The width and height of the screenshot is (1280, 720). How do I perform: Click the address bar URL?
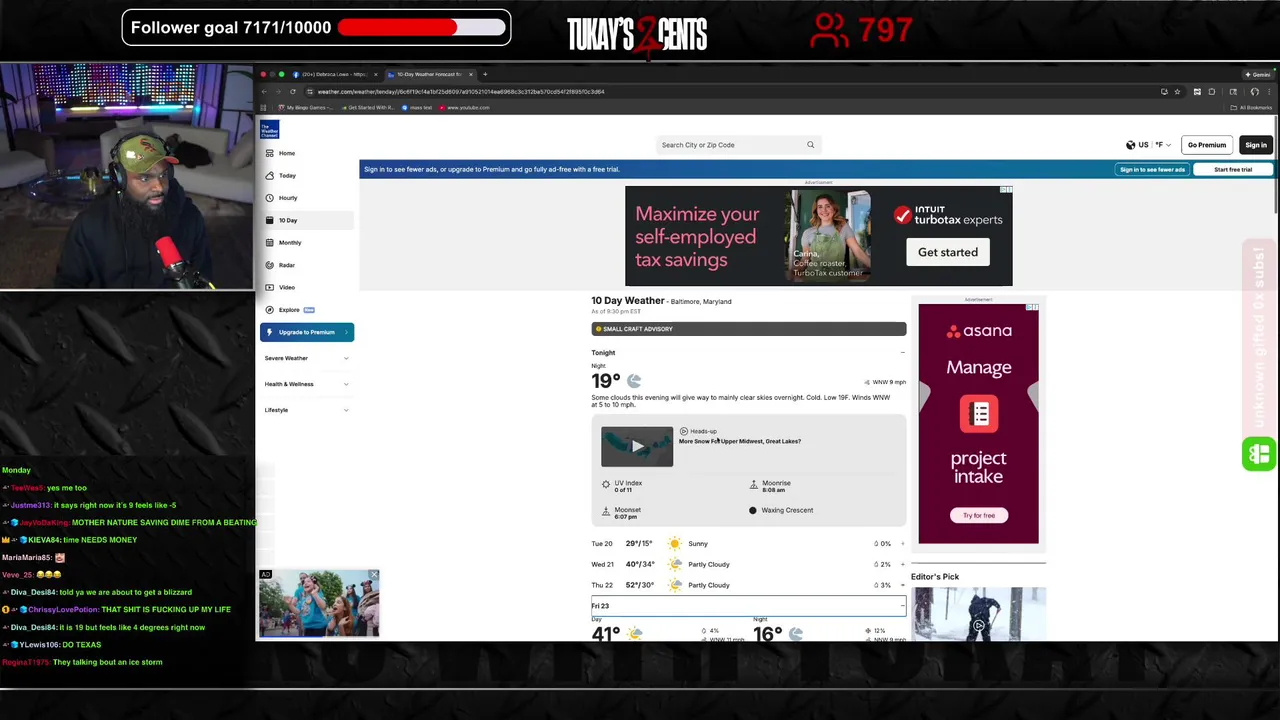461,92
